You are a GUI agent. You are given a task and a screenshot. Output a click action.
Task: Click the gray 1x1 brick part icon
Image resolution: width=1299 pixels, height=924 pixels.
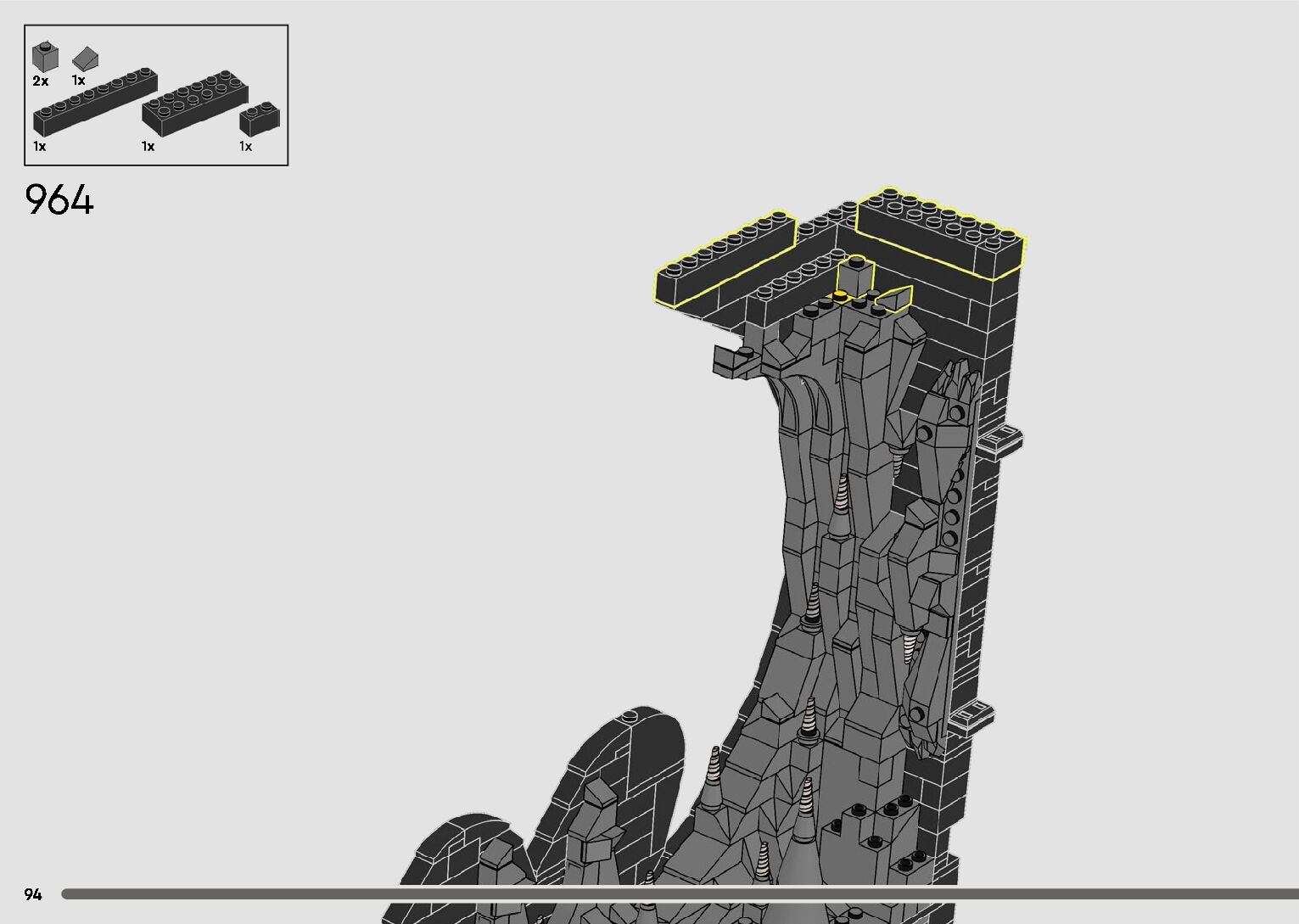pos(45,58)
